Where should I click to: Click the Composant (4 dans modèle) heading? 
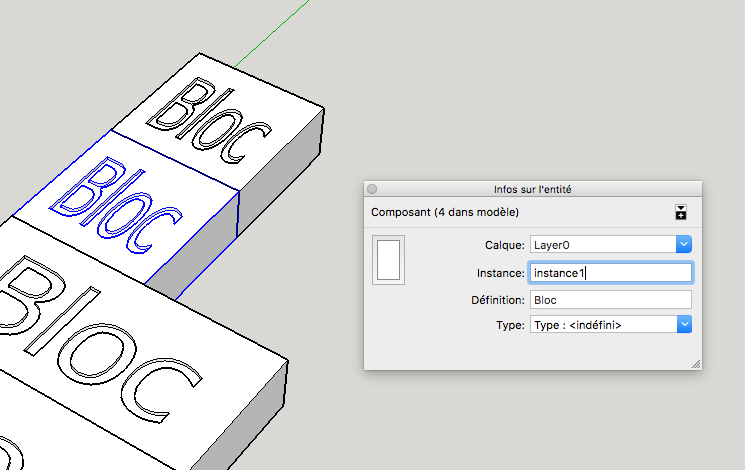(445, 212)
